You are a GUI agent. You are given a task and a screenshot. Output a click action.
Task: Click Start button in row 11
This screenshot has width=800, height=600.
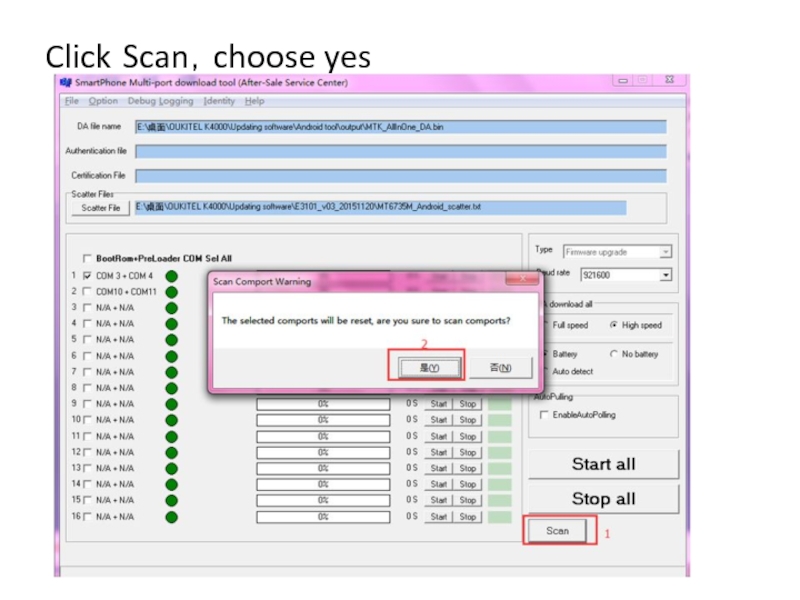[438, 437]
